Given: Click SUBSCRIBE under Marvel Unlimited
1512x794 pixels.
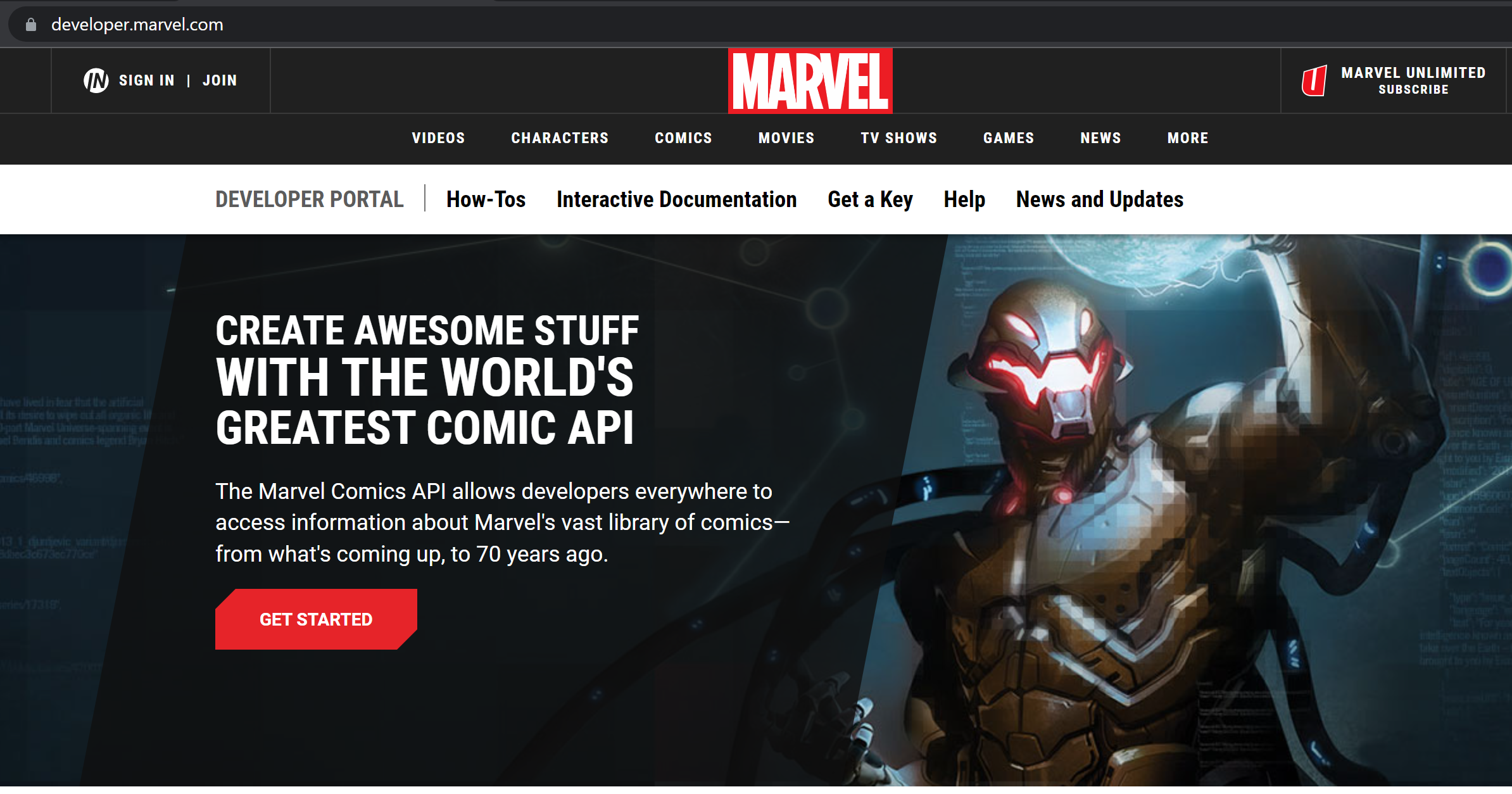Looking at the screenshot, I should tap(1413, 89).
